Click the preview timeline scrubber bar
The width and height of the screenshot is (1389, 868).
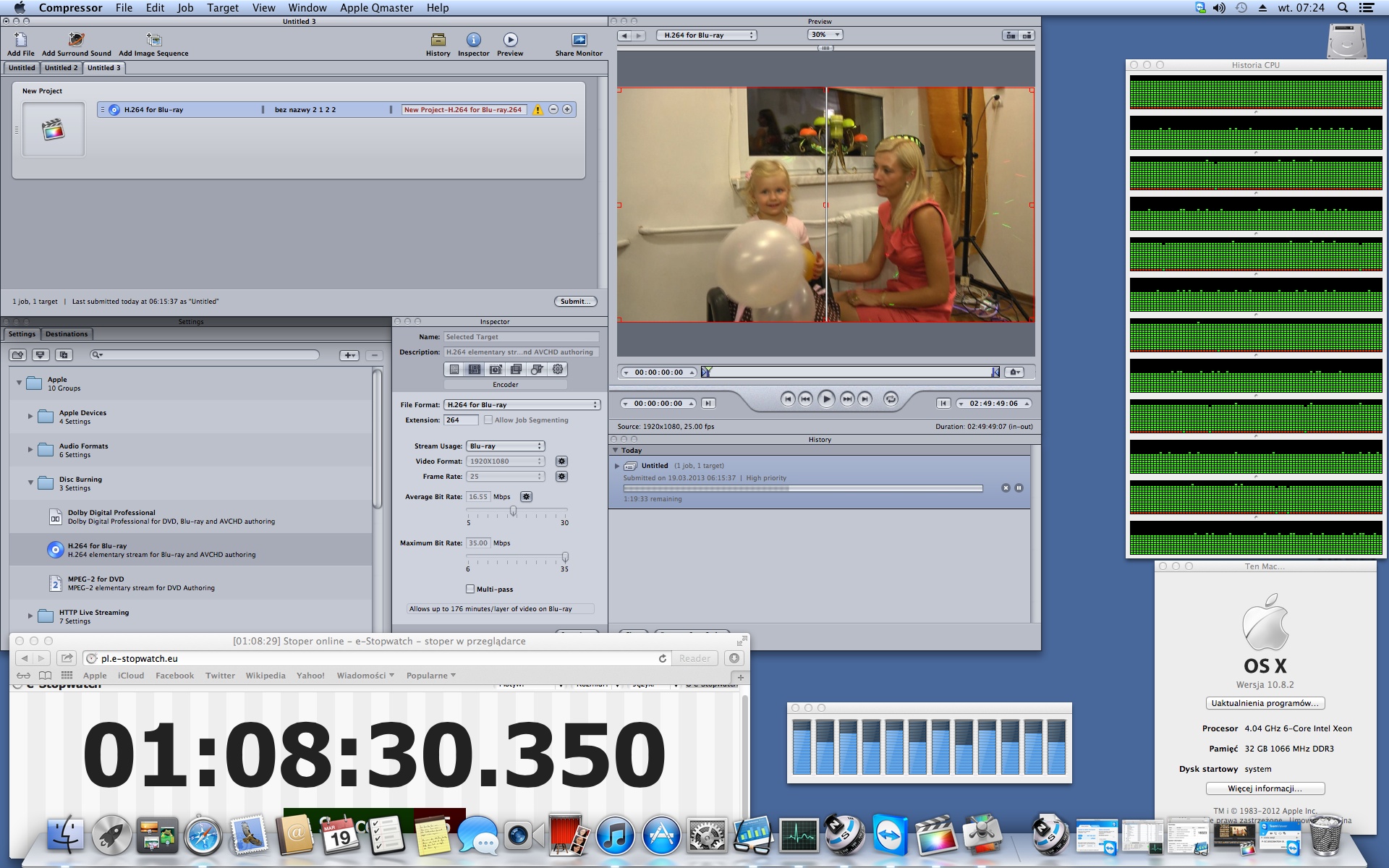click(x=850, y=372)
